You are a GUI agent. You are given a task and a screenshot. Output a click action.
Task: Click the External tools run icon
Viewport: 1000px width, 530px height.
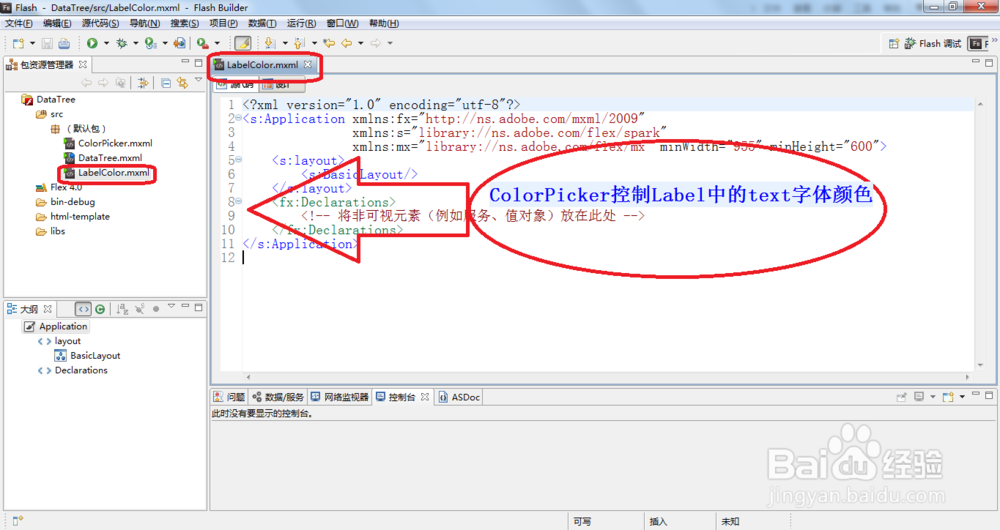[203, 43]
